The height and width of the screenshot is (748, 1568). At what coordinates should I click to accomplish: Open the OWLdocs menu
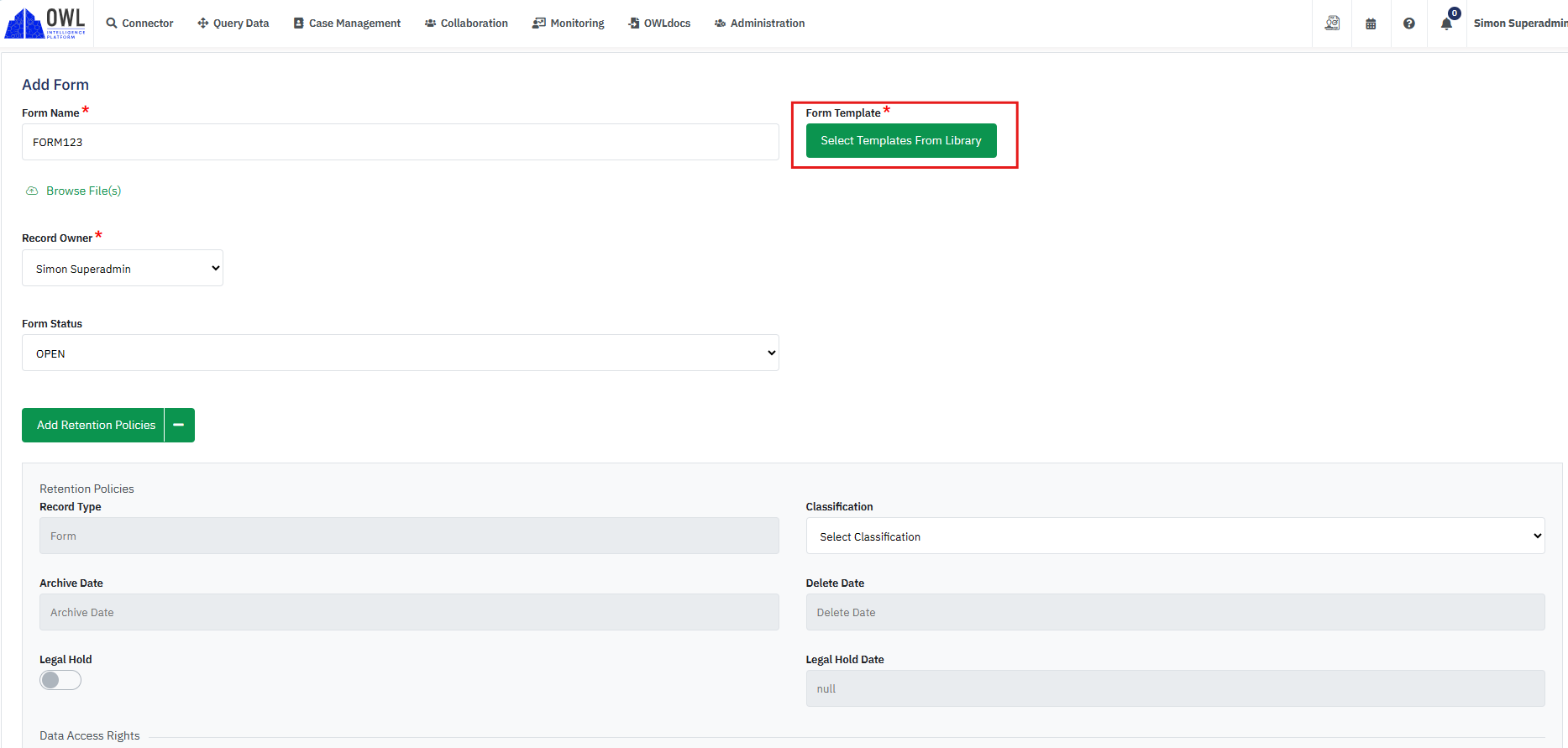[x=659, y=24]
